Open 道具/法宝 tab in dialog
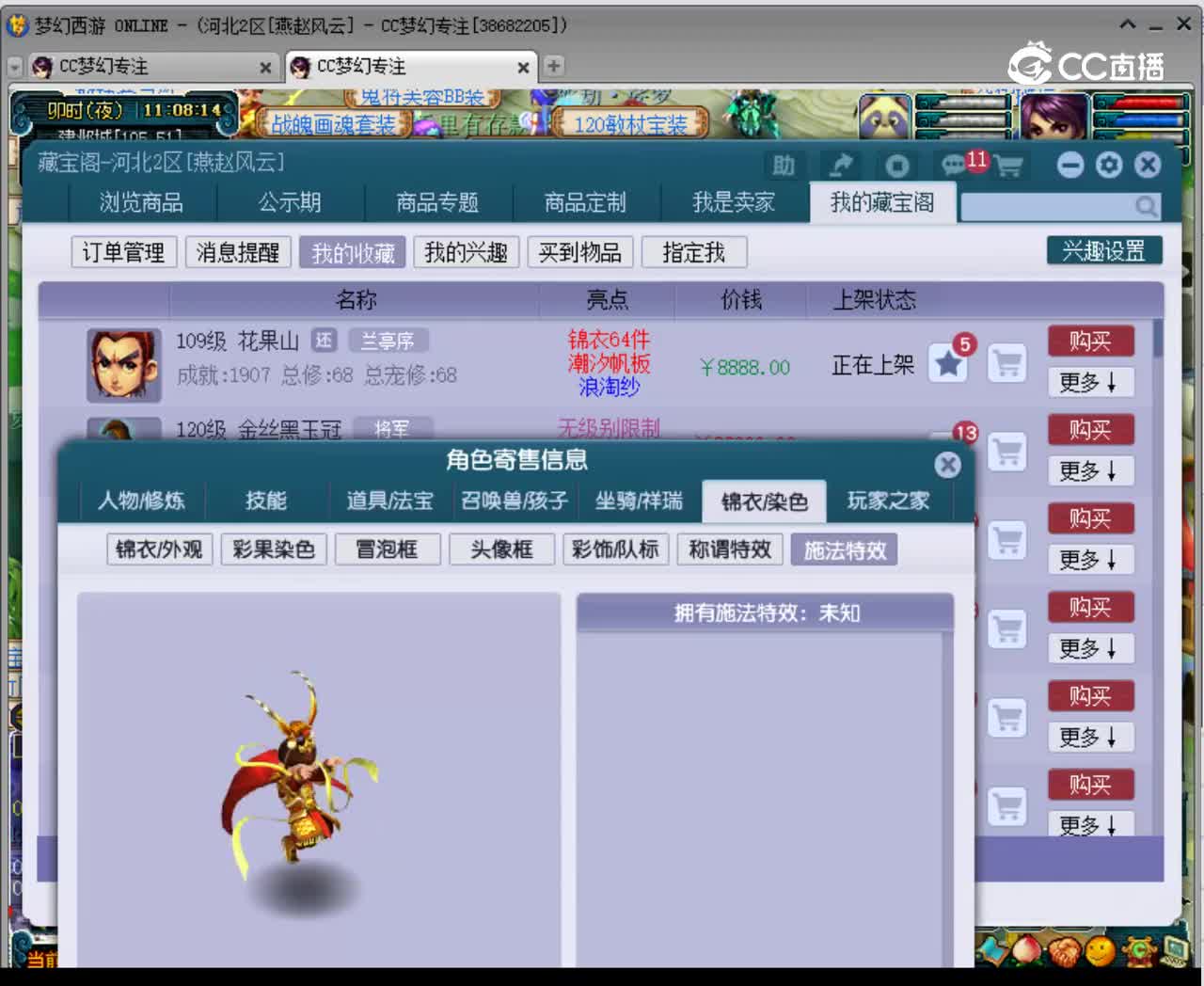This screenshot has width=1204, height=986. click(x=390, y=501)
